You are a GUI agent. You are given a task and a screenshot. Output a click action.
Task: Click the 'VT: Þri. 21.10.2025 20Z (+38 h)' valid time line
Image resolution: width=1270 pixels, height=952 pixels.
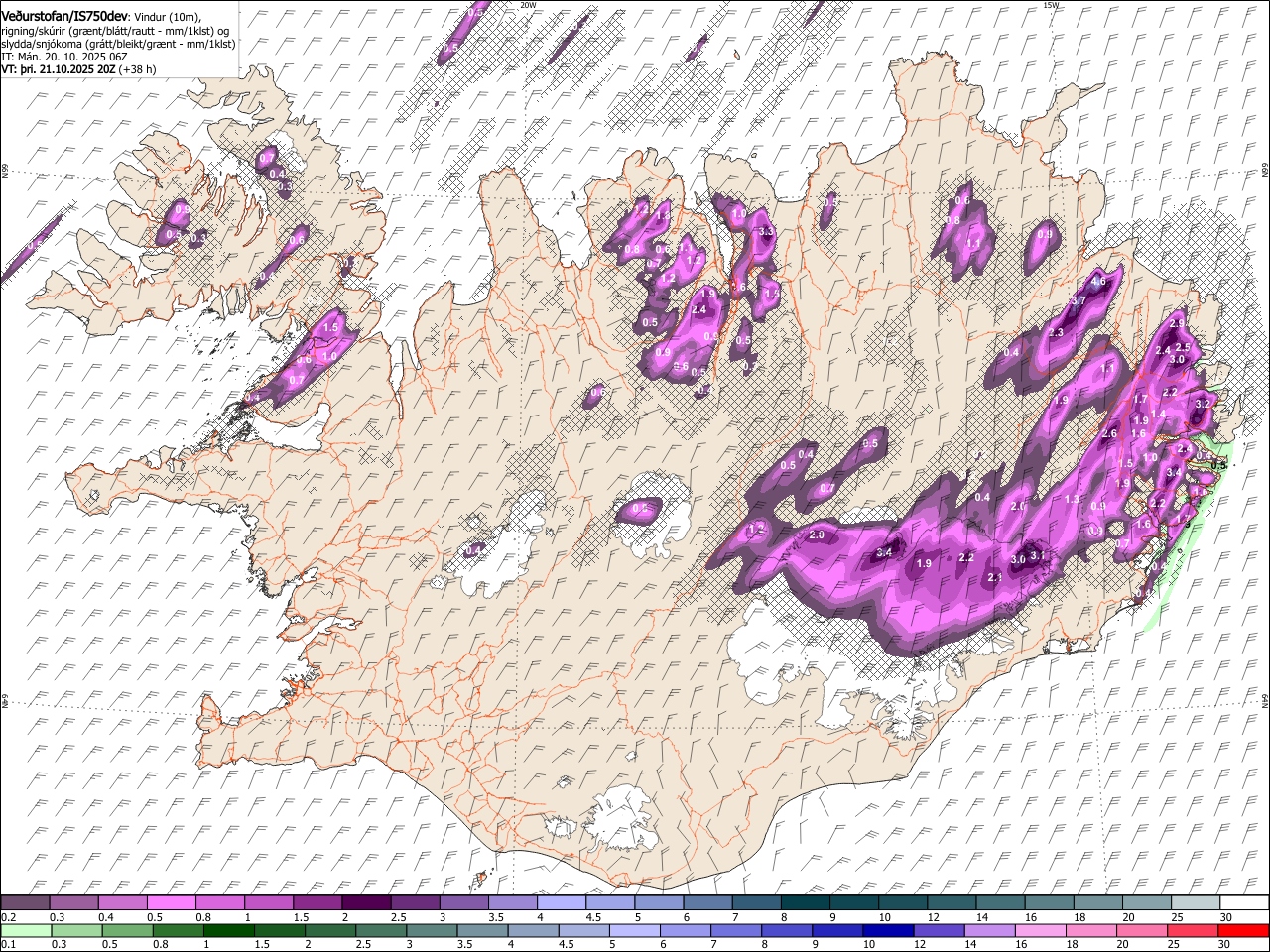pyautogui.click(x=78, y=69)
